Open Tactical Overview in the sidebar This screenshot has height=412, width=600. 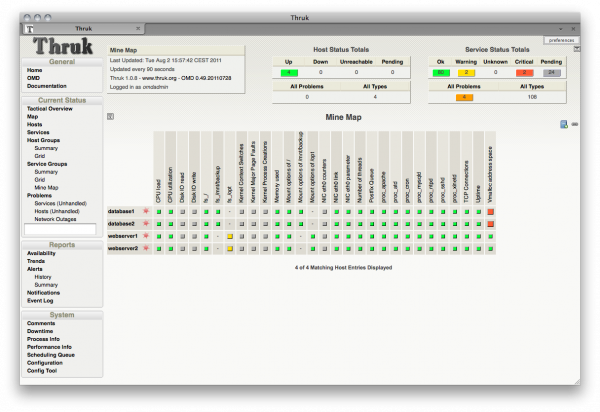pyautogui.click(x=49, y=108)
